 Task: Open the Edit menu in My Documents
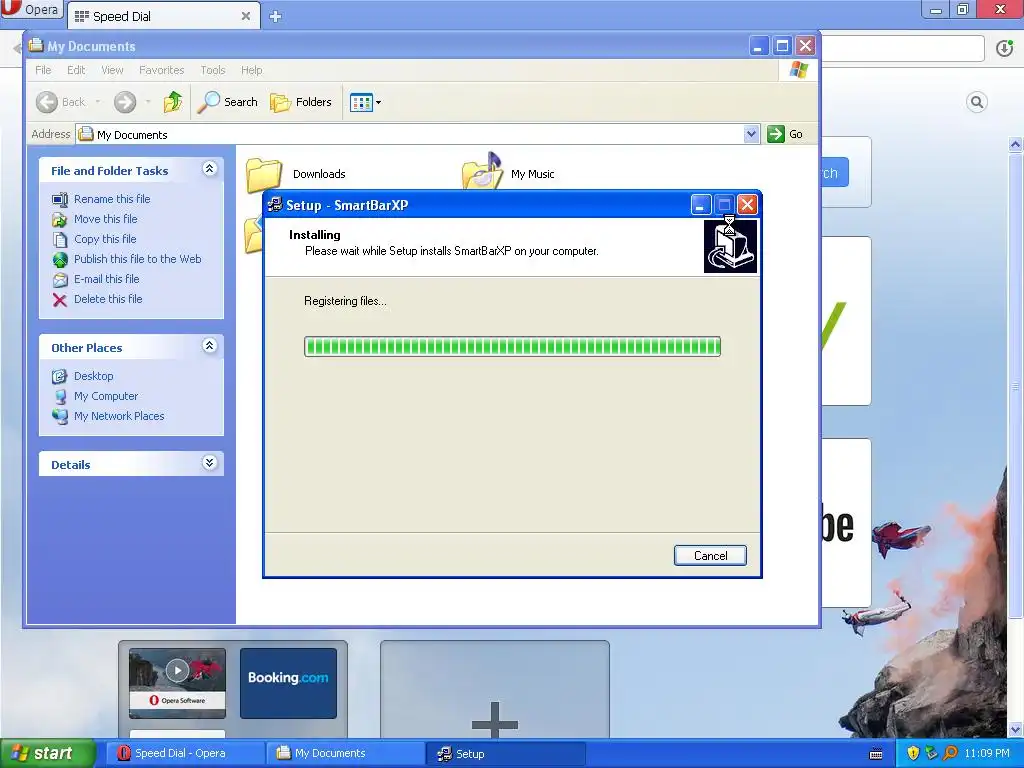coord(76,70)
